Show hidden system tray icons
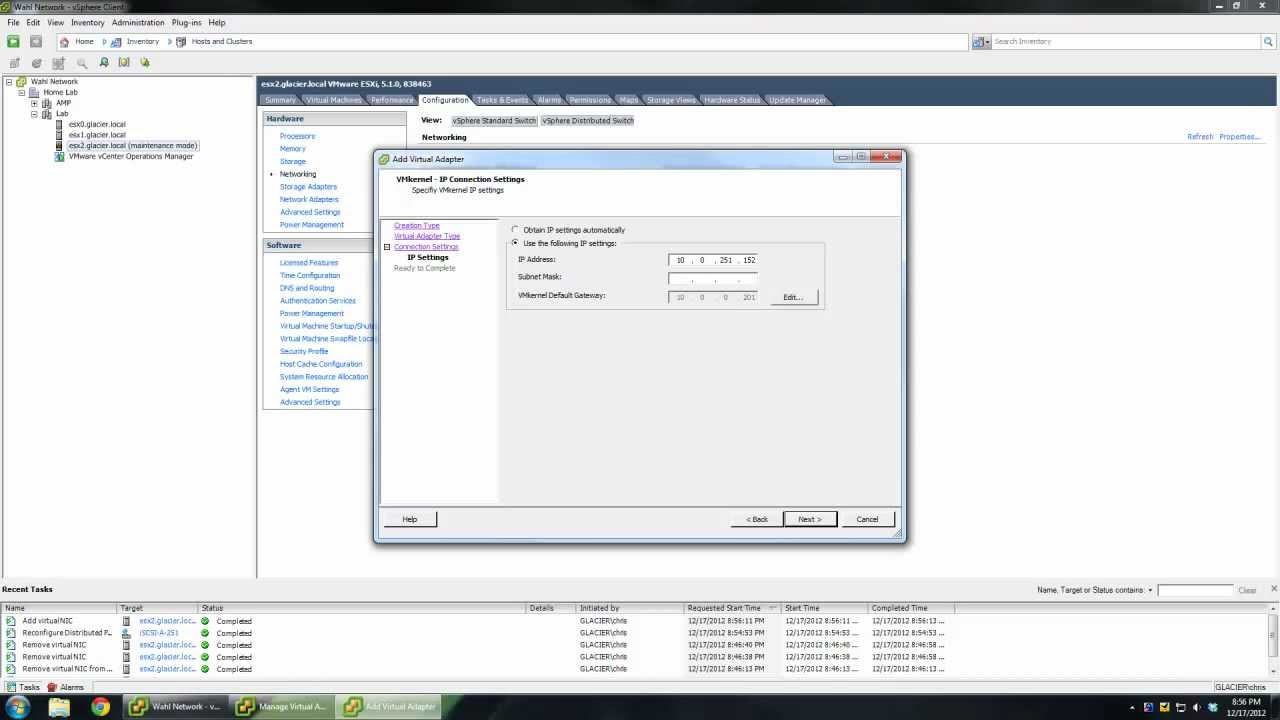The height and width of the screenshot is (720, 1280). [x=1134, y=707]
